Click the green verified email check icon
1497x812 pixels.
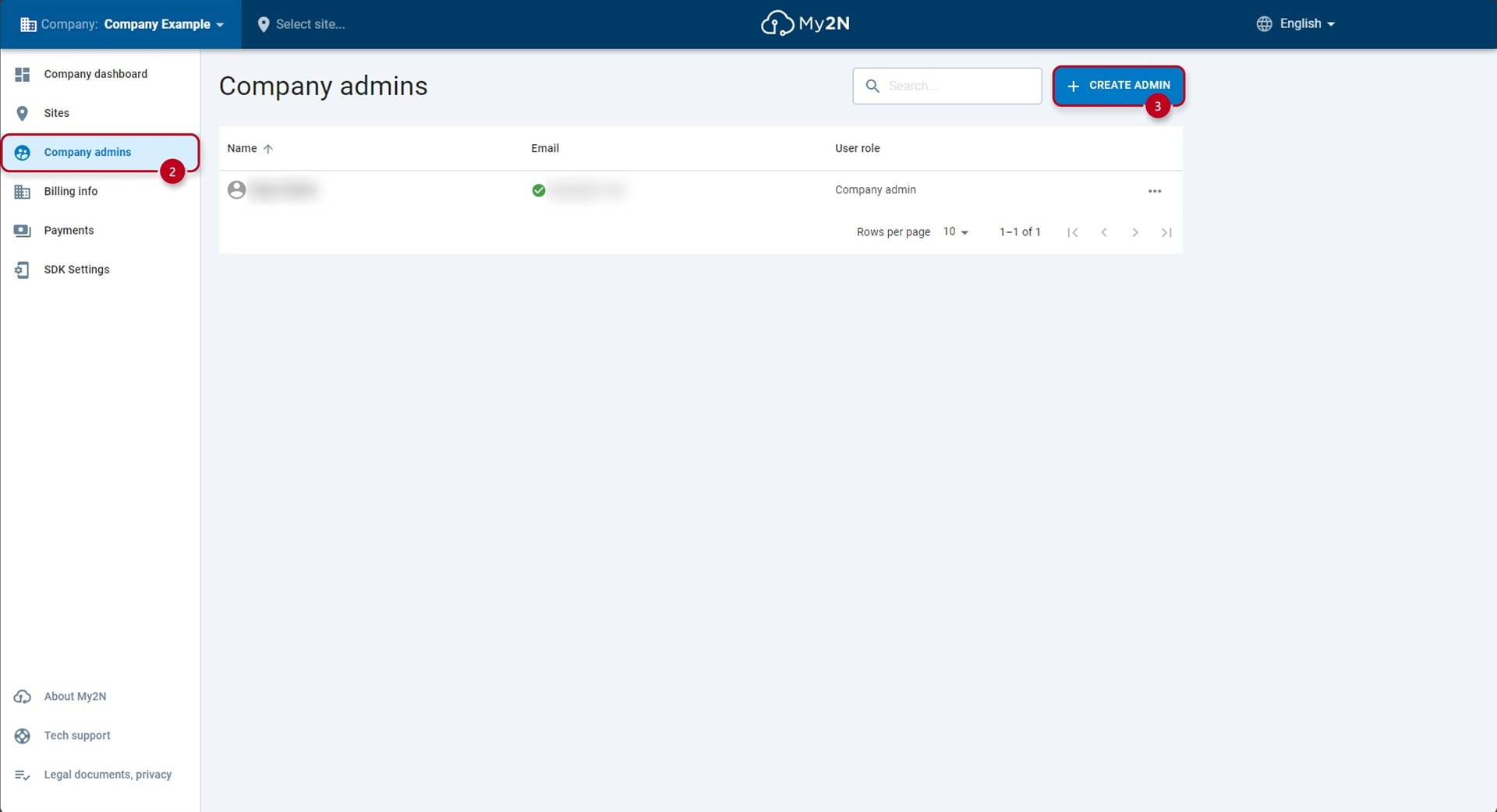pyautogui.click(x=539, y=190)
